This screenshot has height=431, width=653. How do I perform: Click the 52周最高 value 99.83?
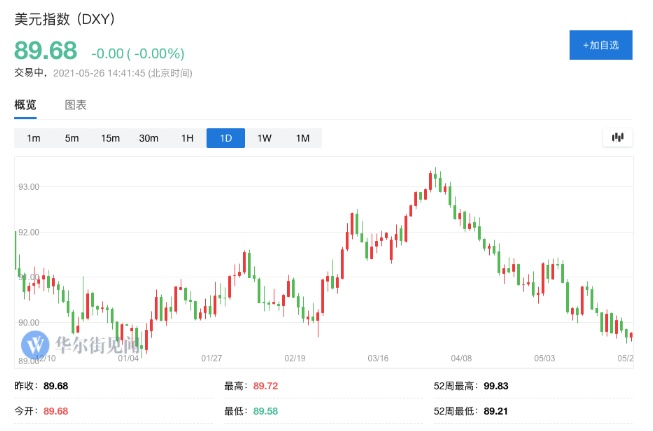coord(497,385)
